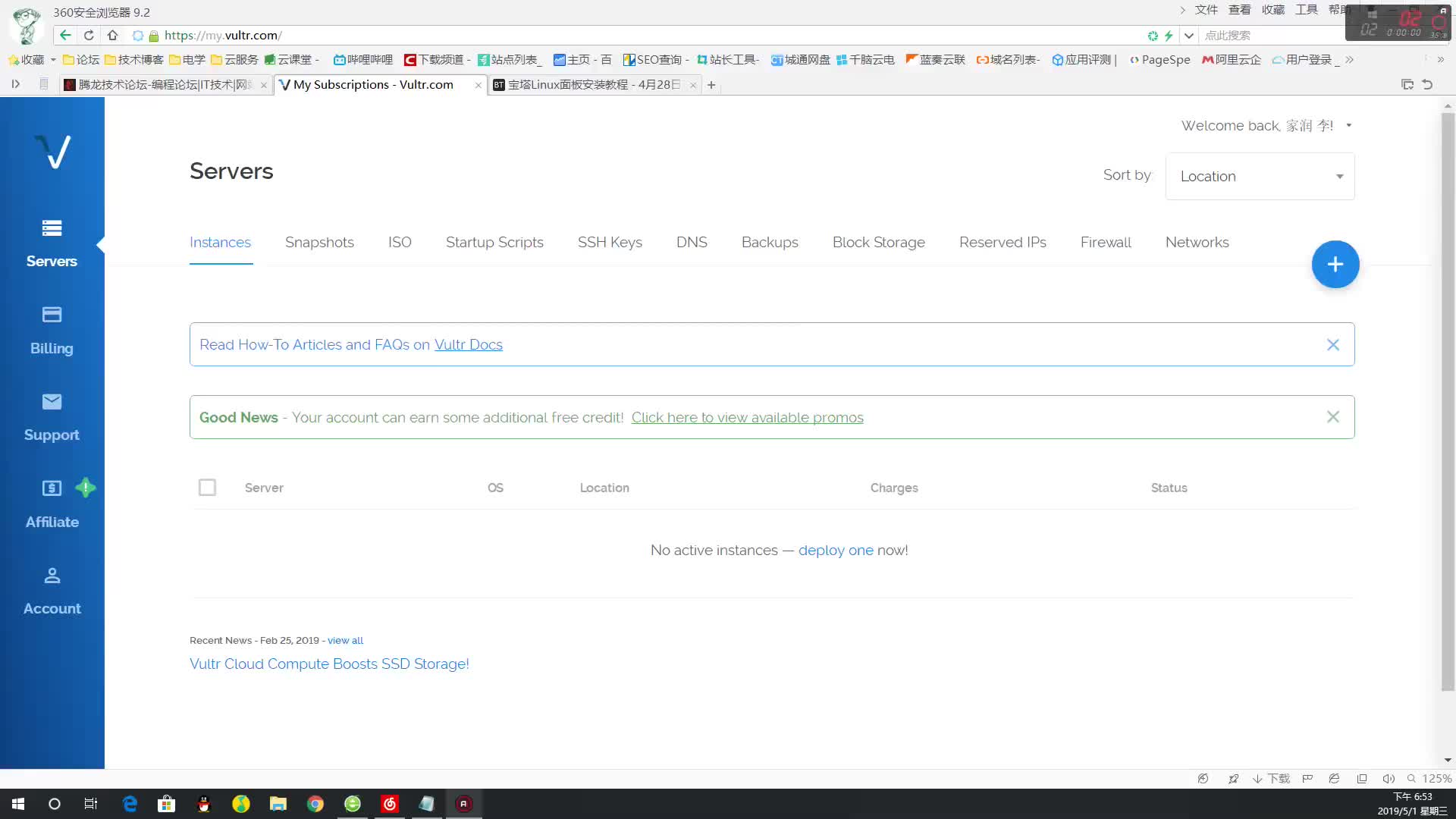Go back in the browser

pos(65,35)
